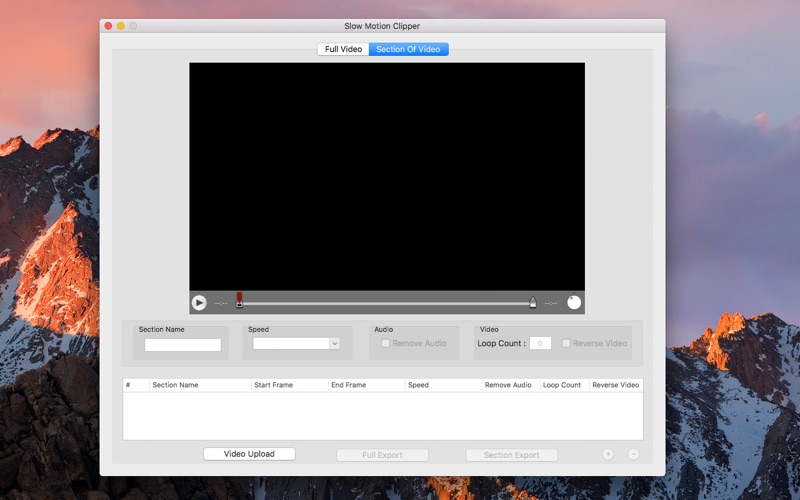Switch to the Full Video tab
This screenshot has height=500, width=800.
click(343, 49)
